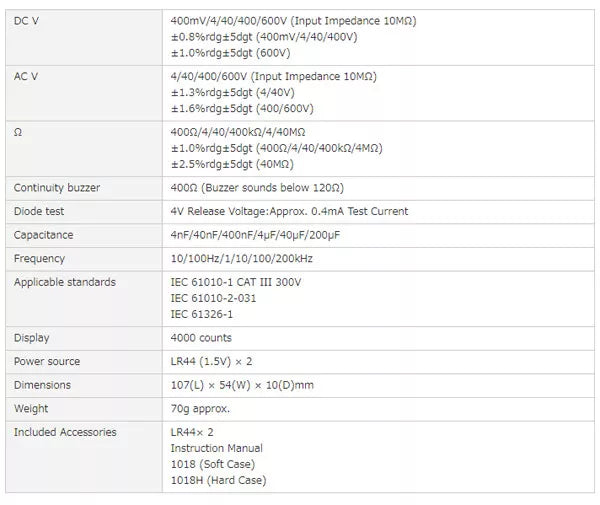The height and width of the screenshot is (505, 600).
Task: Select the 4000 counts value
Action: pos(201,338)
